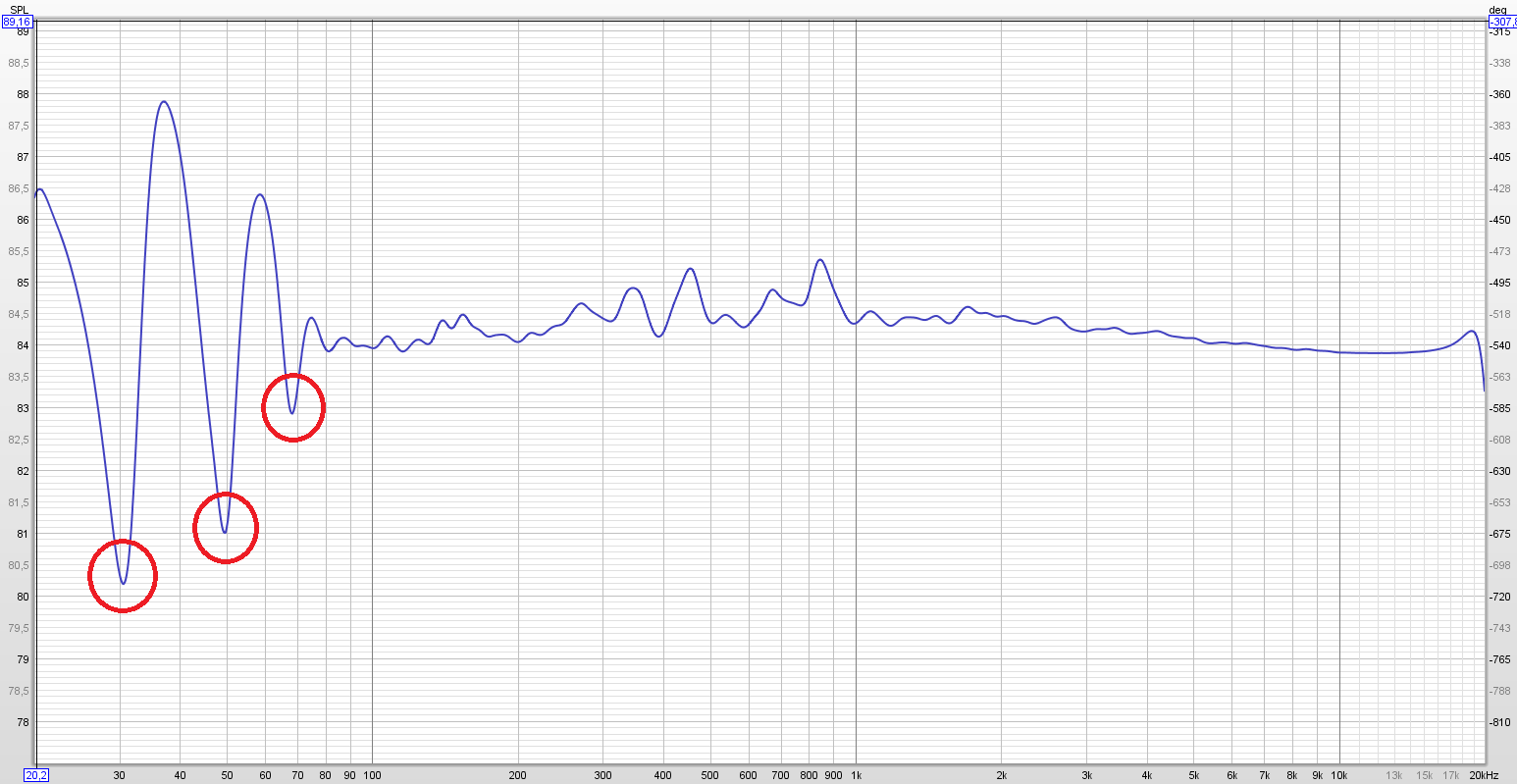1517x784 pixels.
Task: Click the -315 tick on phase axis
Action: 1500,31
